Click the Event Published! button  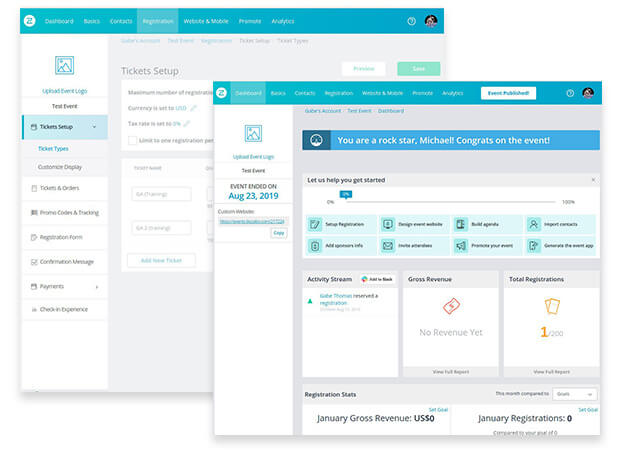click(x=507, y=93)
